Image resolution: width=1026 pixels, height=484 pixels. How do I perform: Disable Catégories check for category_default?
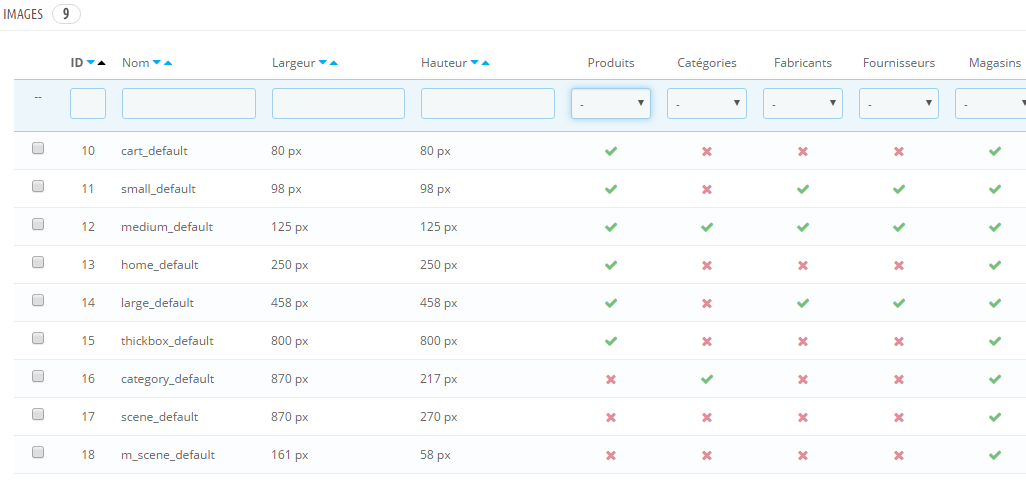click(x=707, y=379)
